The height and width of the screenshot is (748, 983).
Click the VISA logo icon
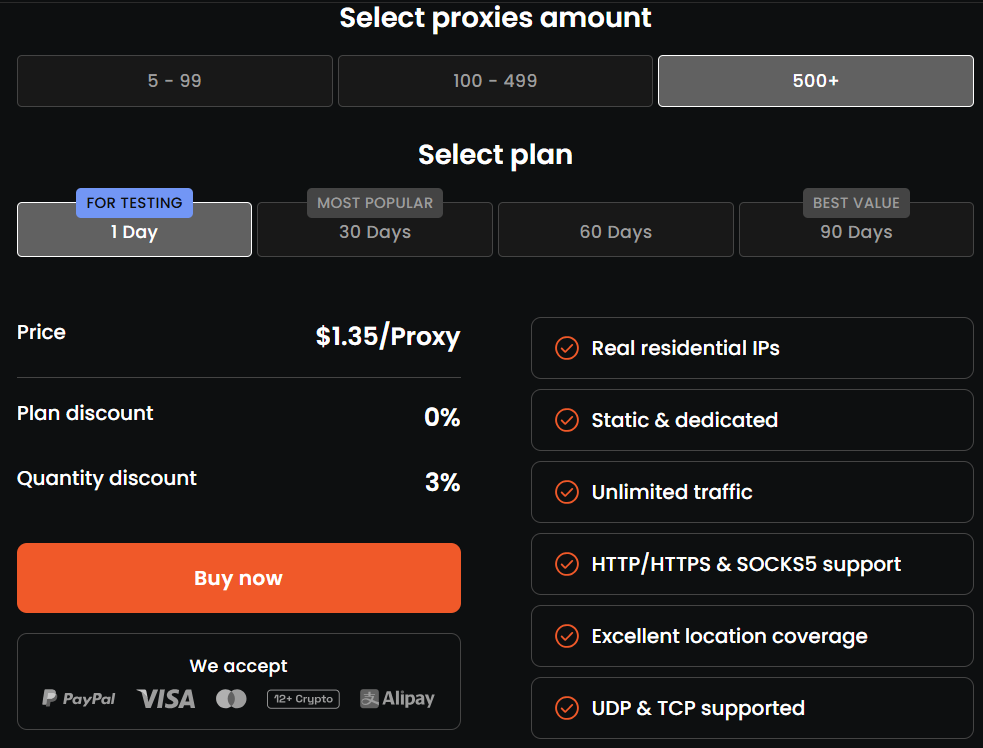coord(166,699)
